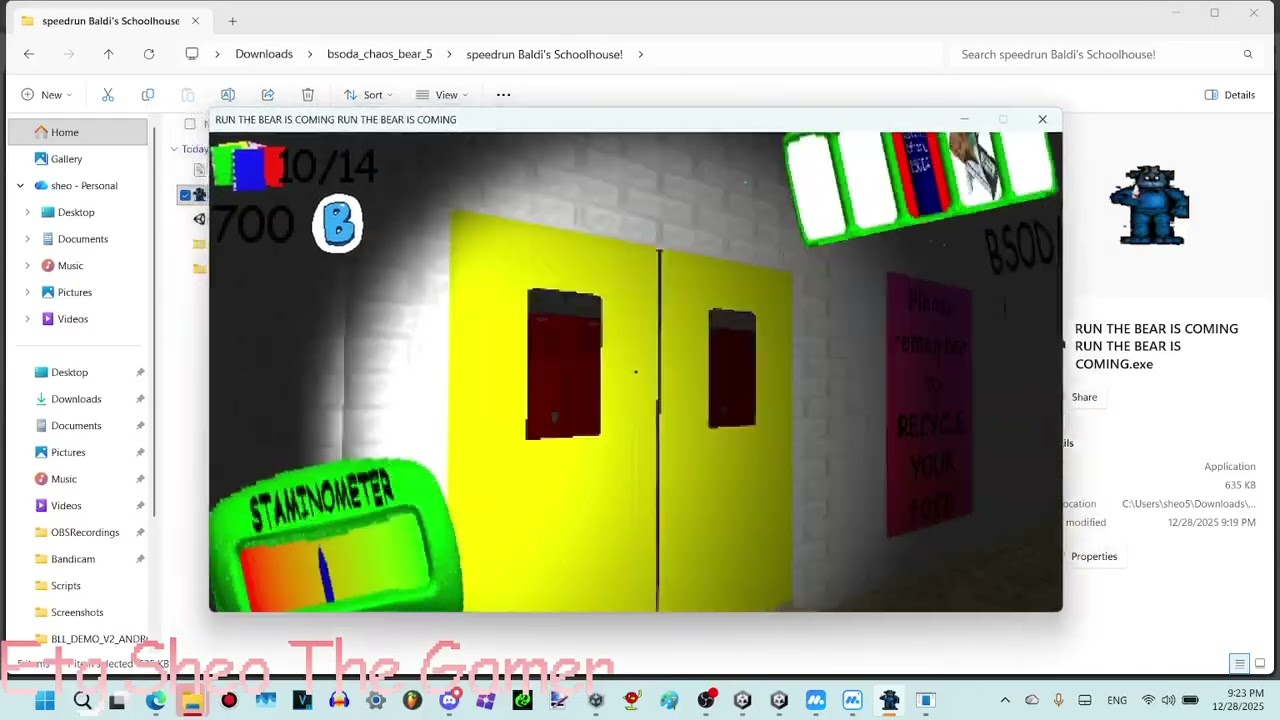Refresh the current folder view
Viewport: 1280px width, 720px height.
pyautogui.click(x=149, y=54)
